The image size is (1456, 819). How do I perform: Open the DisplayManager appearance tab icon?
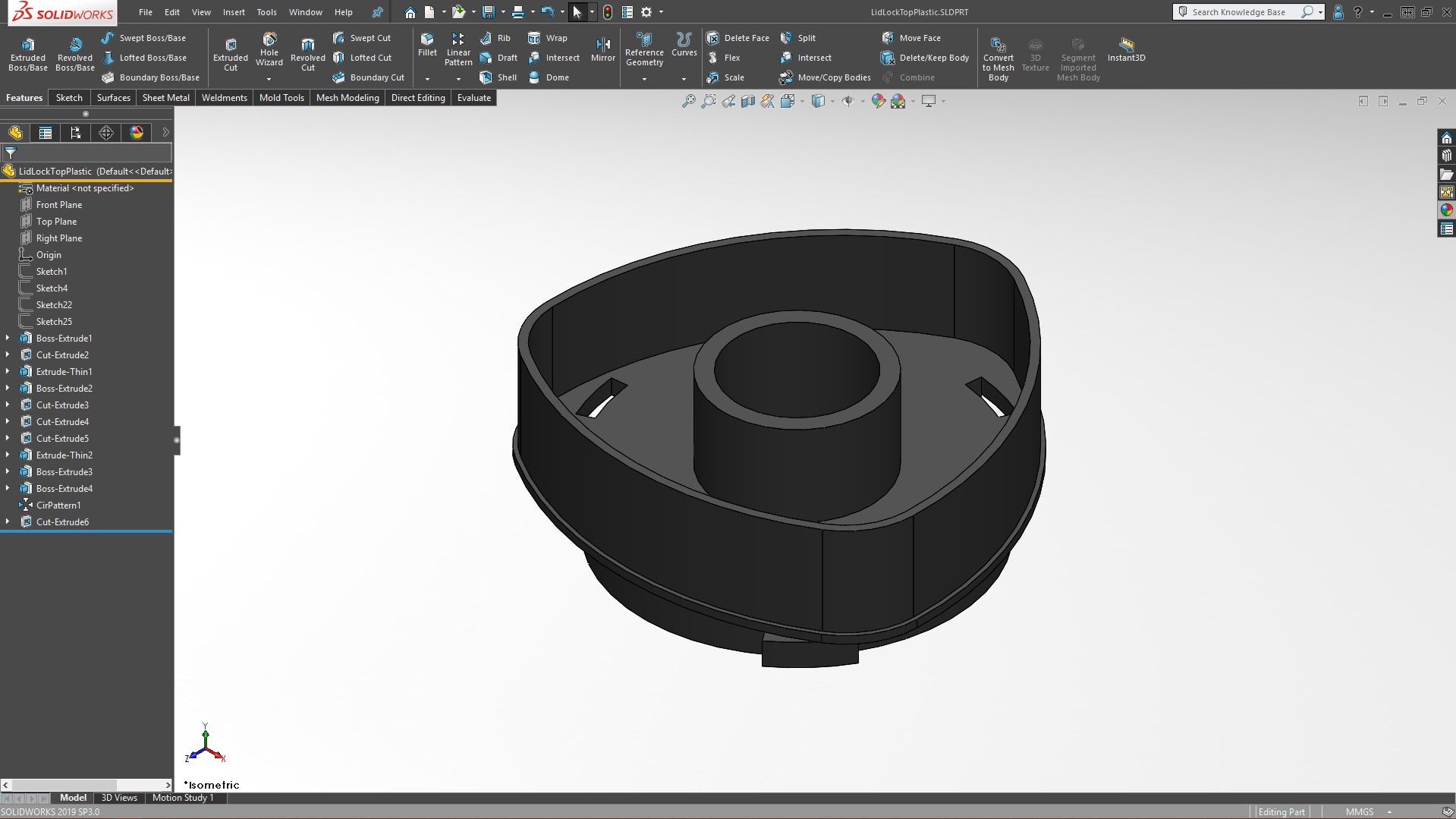click(x=137, y=133)
